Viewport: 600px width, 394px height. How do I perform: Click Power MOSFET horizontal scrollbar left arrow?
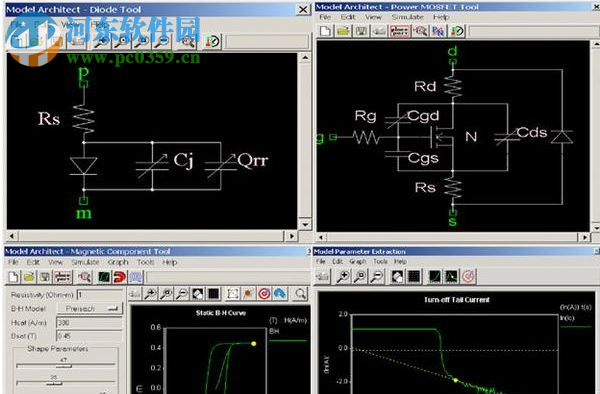click(x=321, y=238)
